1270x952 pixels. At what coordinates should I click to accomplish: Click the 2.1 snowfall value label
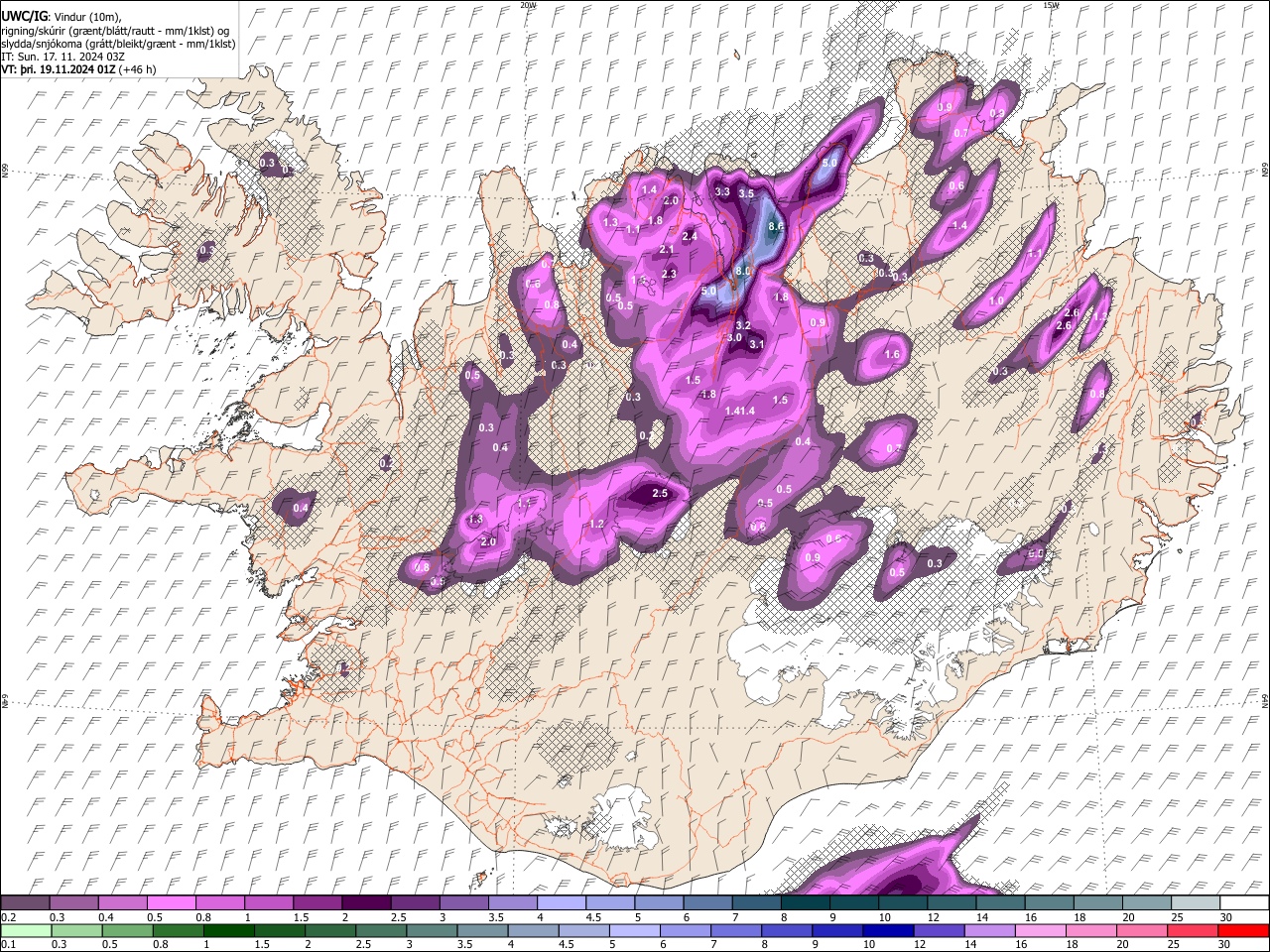[667, 249]
